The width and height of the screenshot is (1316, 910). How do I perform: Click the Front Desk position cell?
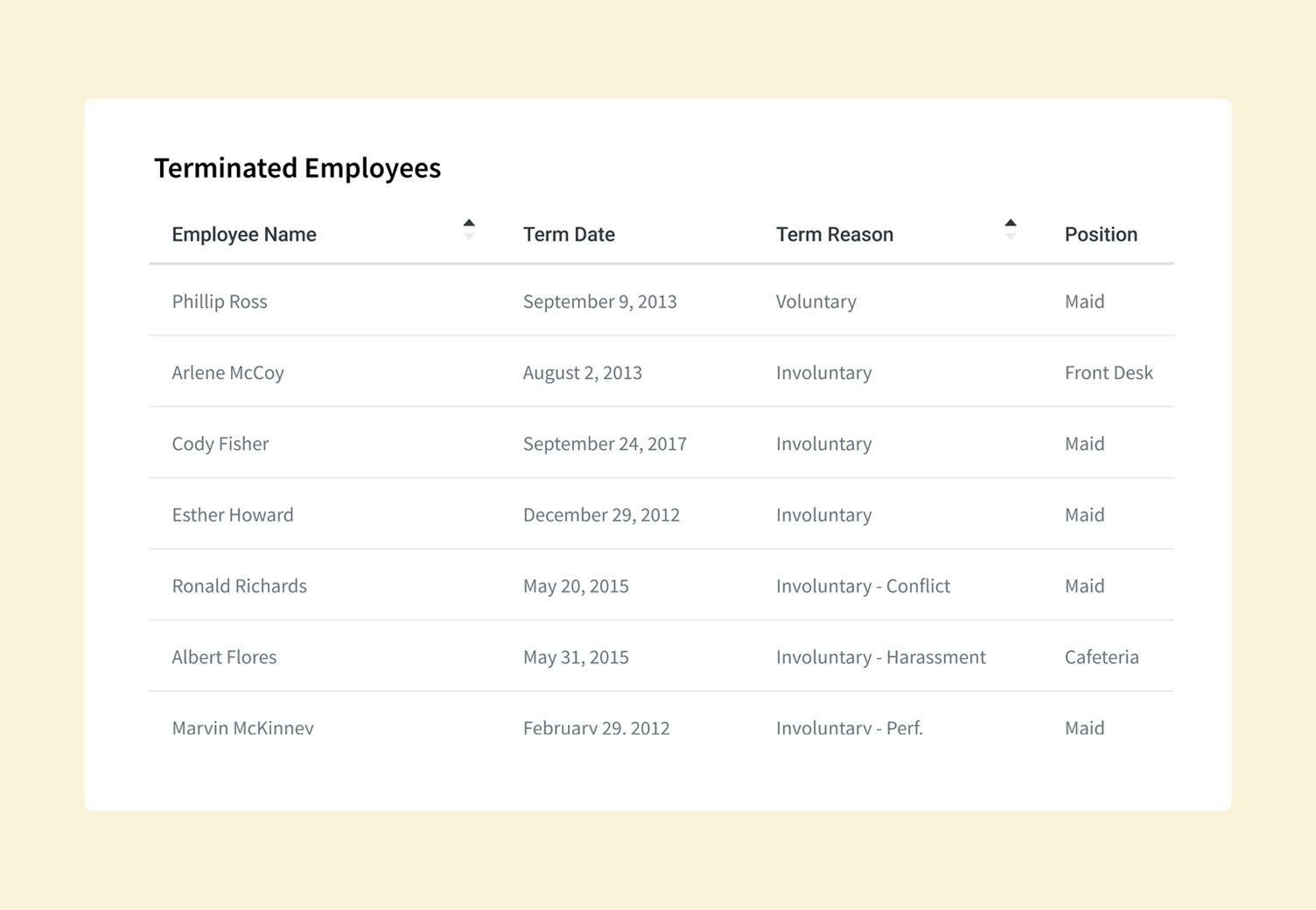point(1109,373)
